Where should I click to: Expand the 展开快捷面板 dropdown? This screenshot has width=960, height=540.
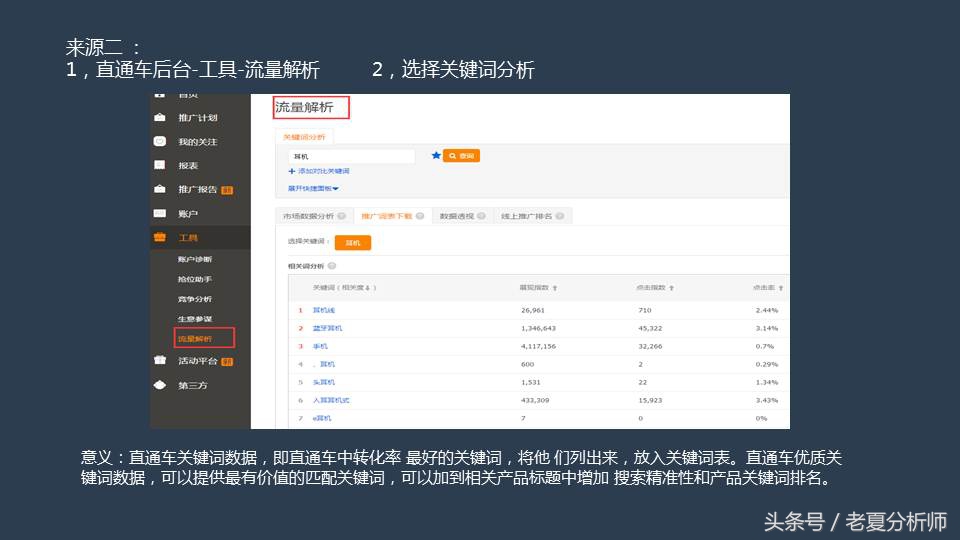[x=313, y=189]
